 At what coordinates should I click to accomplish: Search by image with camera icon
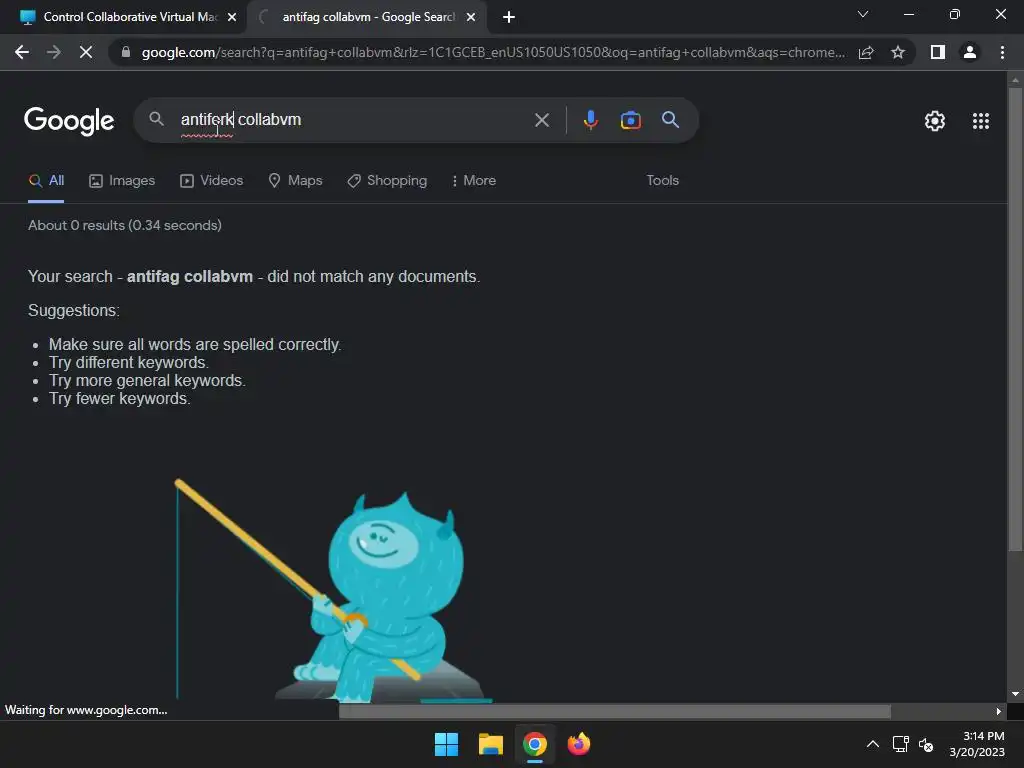pyautogui.click(x=630, y=120)
